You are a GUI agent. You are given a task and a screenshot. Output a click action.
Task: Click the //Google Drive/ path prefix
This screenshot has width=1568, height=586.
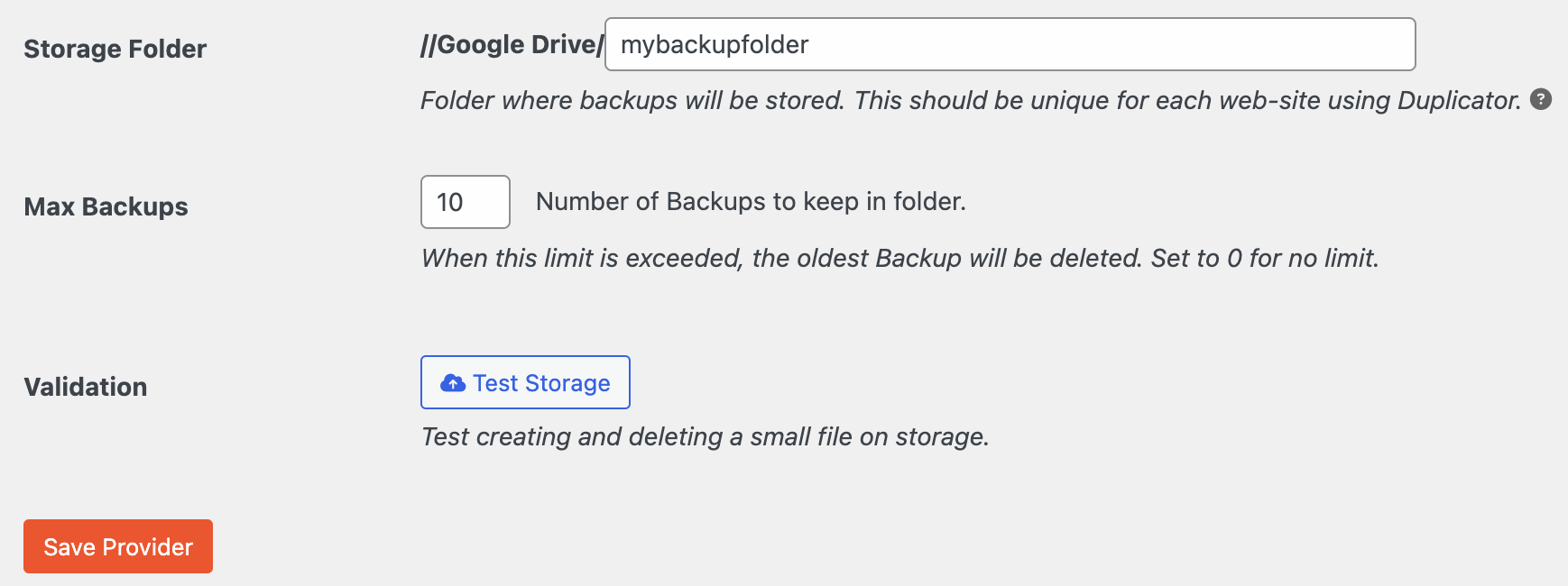pyautogui.click(x=512, y=44)
